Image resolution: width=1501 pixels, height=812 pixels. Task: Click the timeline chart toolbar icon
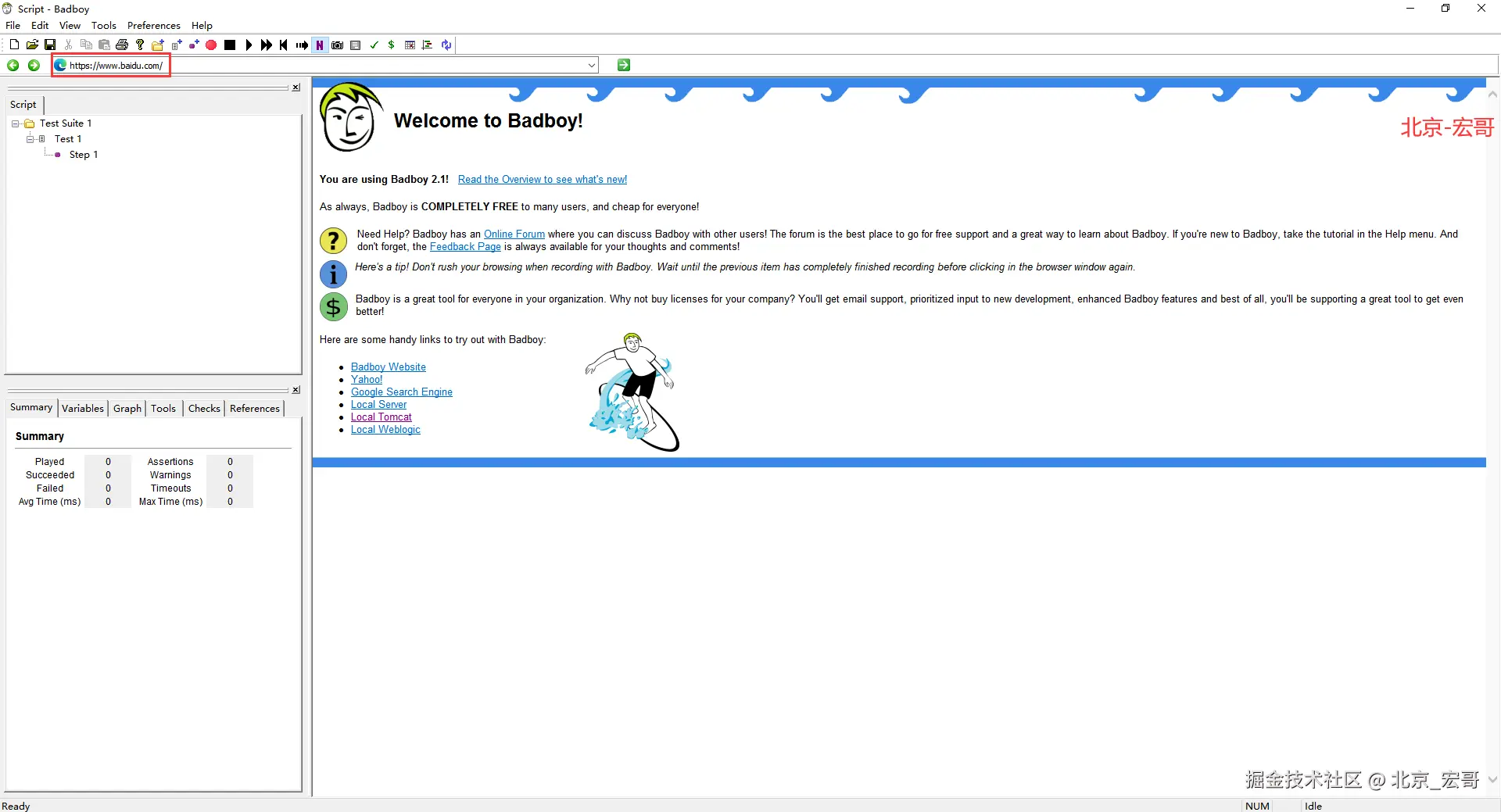(x=428, y=45)
